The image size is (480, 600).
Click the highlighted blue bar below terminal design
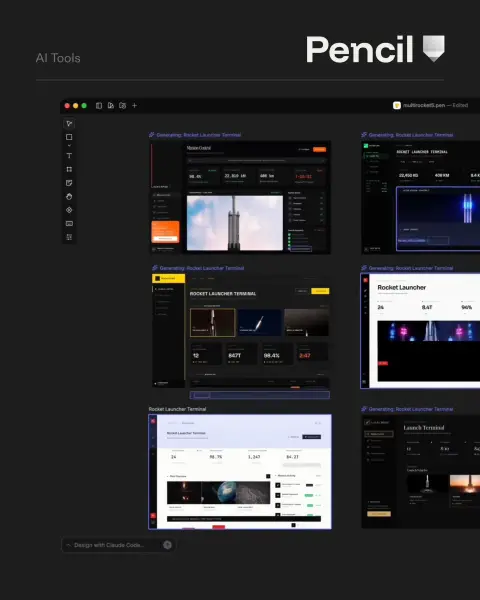[260, 395]
